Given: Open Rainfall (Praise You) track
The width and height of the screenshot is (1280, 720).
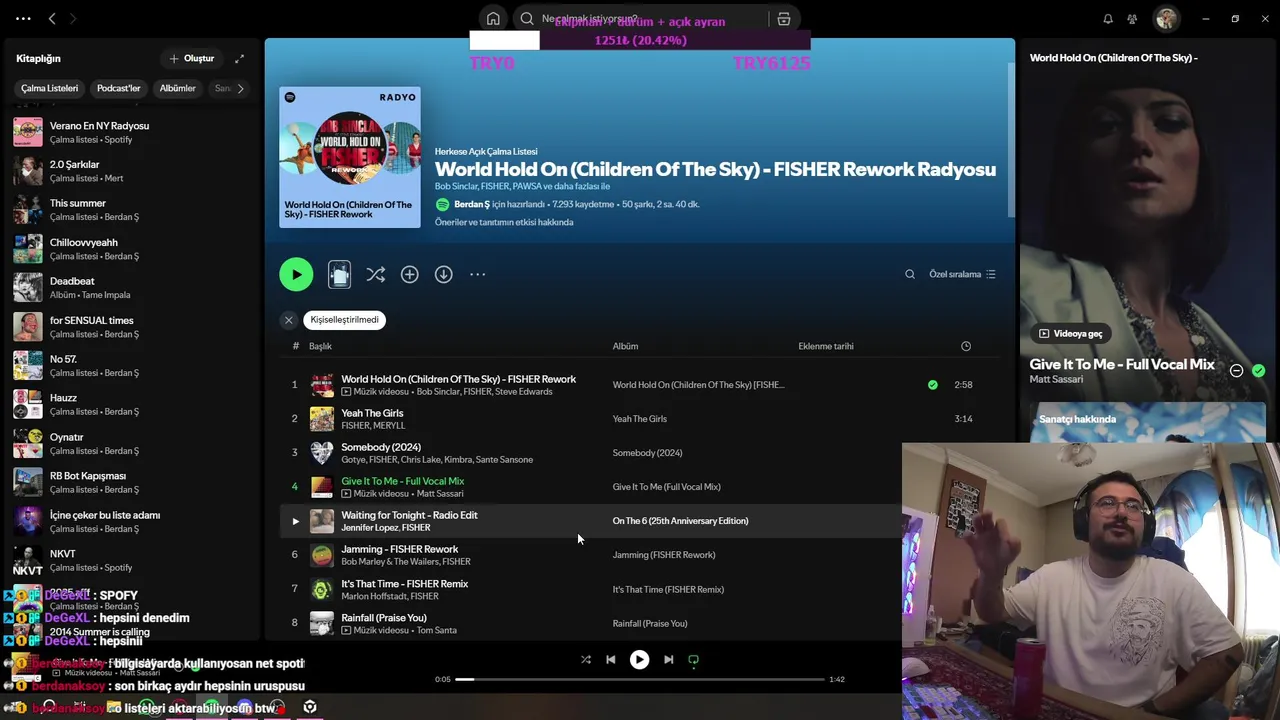Looking at the screenshot, I should tap(384, 618).
